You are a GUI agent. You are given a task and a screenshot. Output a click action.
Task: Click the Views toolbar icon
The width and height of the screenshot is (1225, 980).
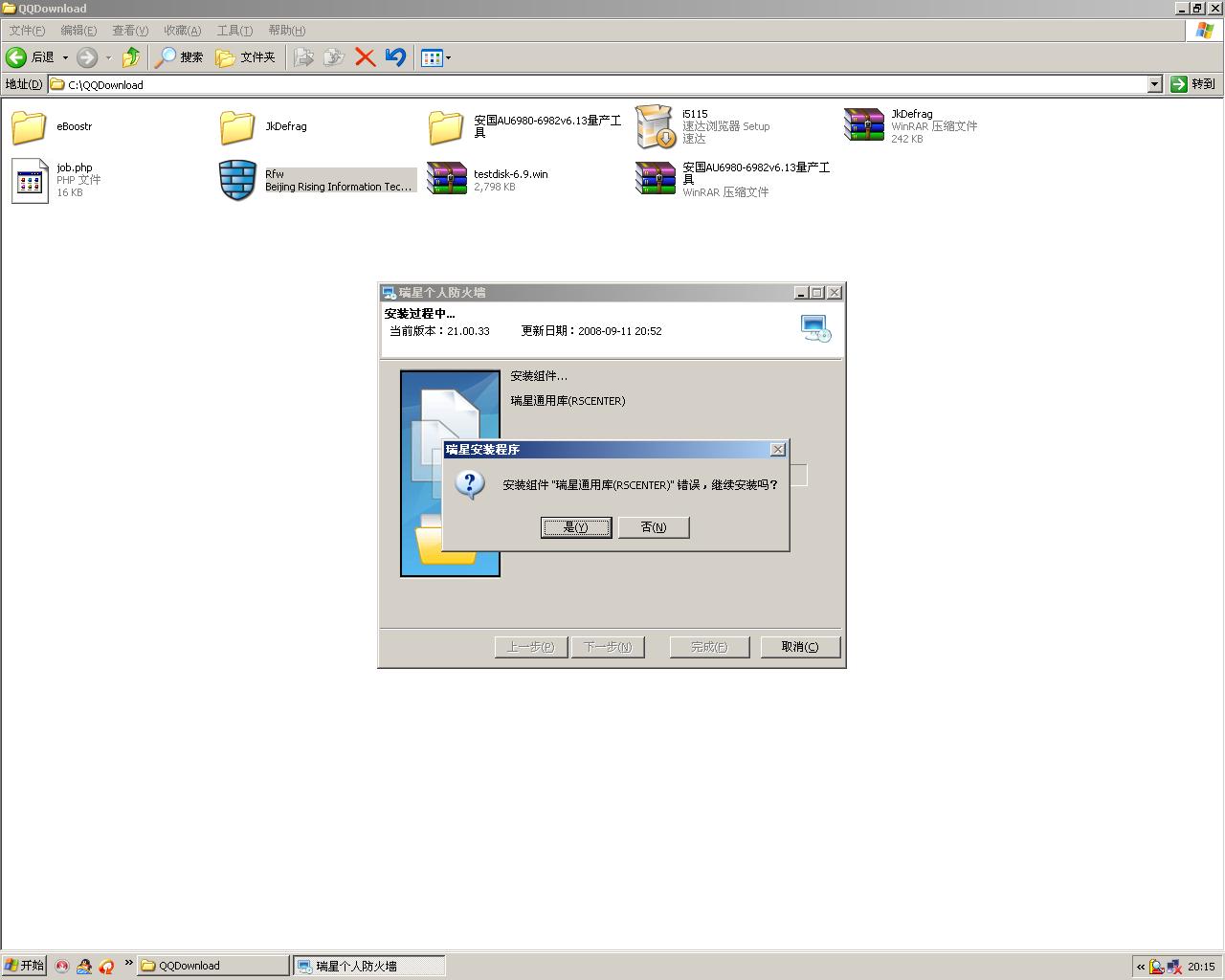(432, 57)
